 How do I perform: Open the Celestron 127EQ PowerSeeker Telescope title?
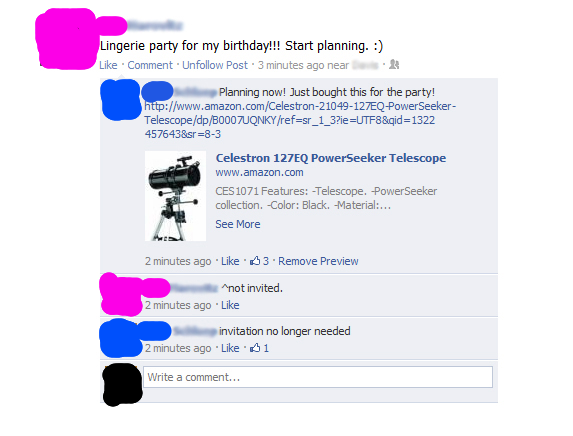(x=331, y=158)
